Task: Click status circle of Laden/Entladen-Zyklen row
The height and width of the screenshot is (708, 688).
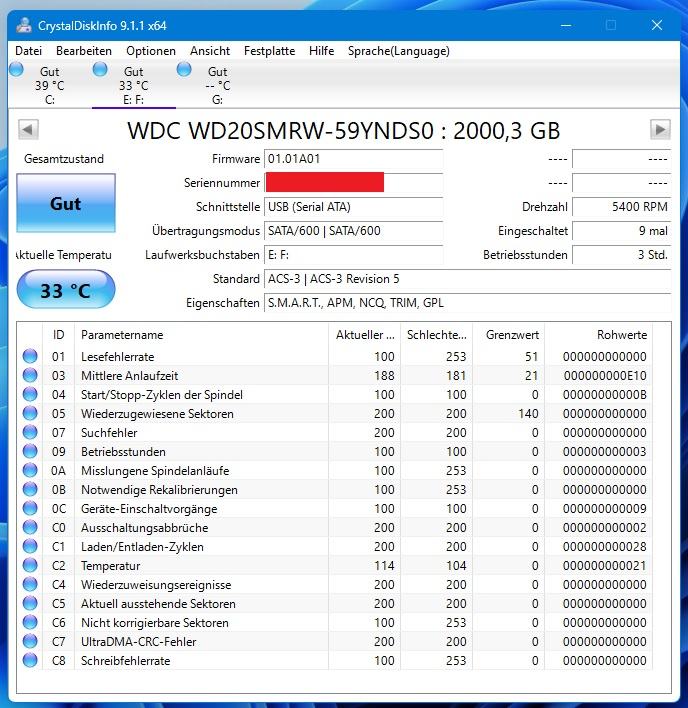Action: click(30, 546)
